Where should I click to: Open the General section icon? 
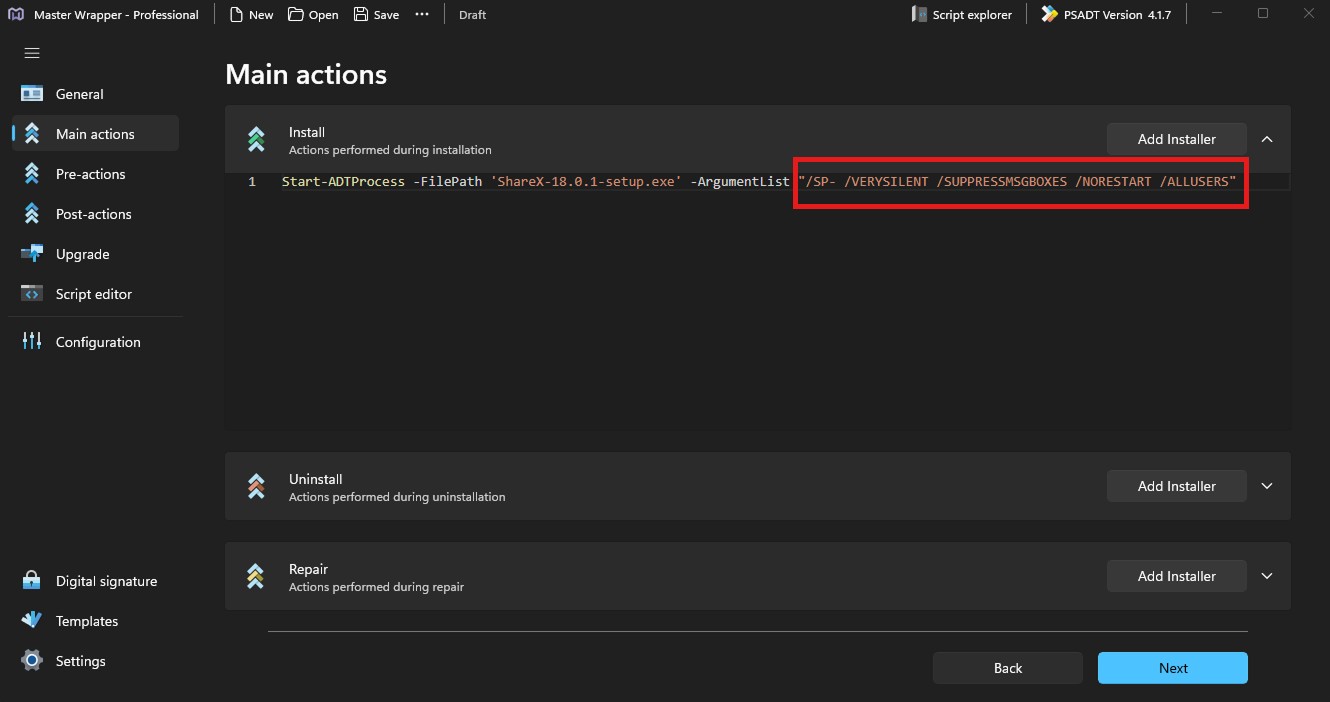tap(32, 94)
